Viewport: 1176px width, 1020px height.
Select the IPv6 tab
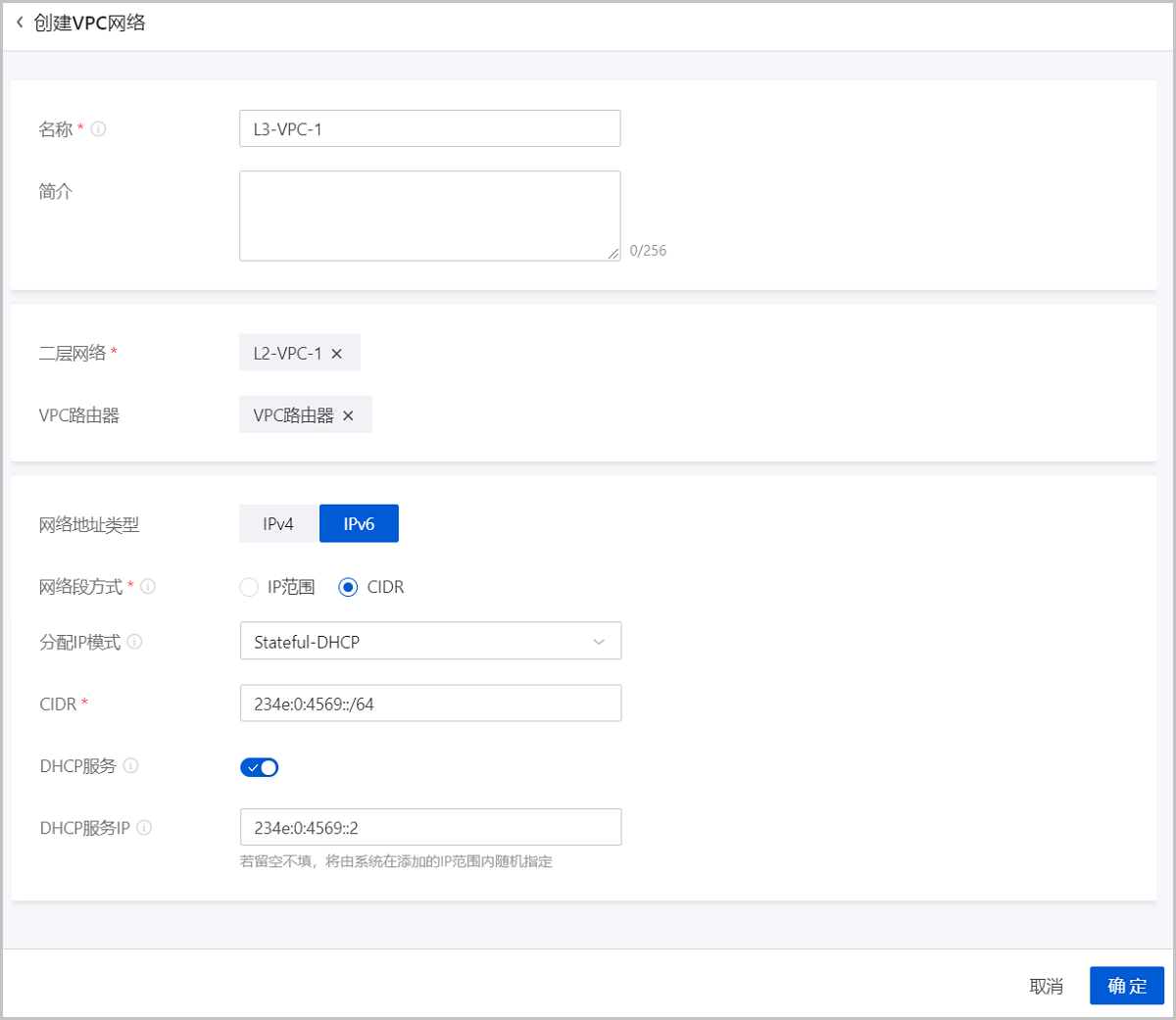(359, 523)
